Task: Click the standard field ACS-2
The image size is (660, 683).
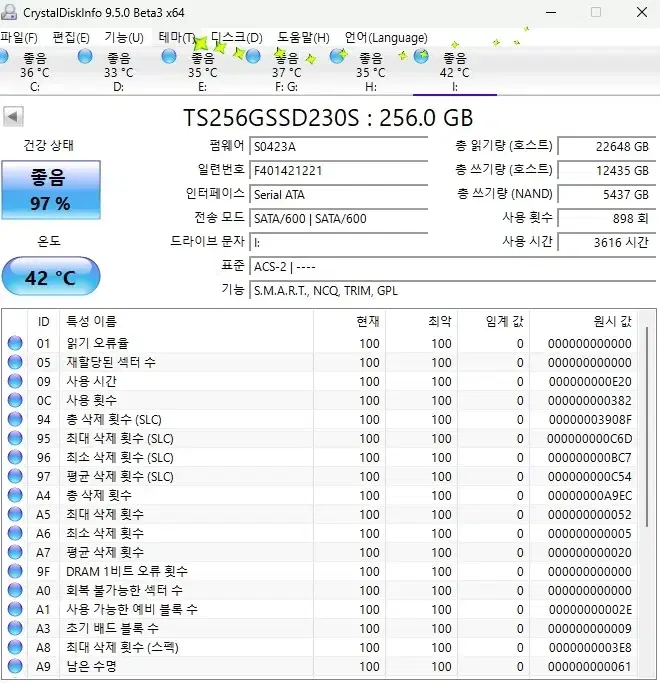Action: tap(453, 266)
